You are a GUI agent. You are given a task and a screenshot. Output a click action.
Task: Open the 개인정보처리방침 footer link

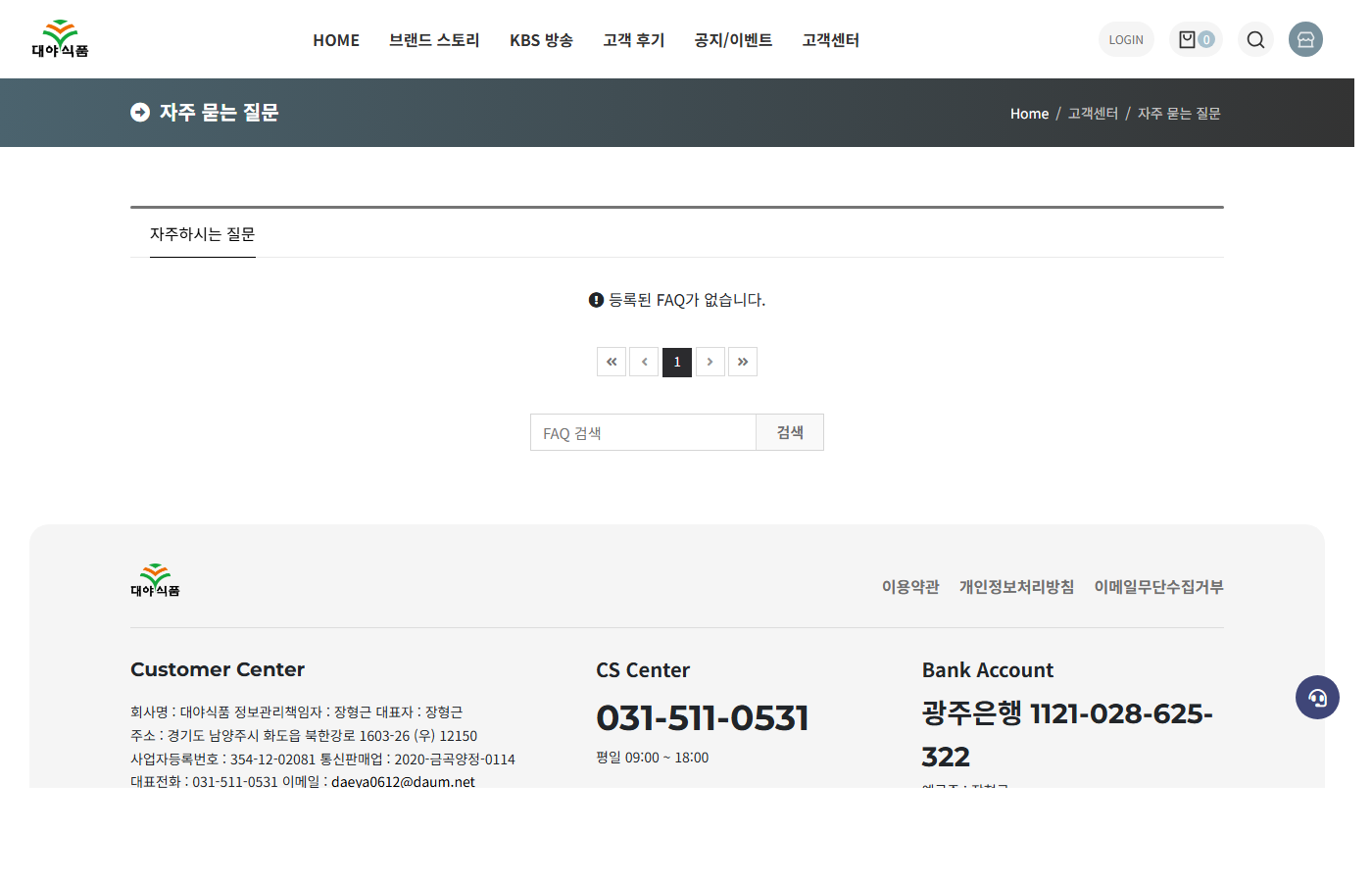tap(1016, 586)
